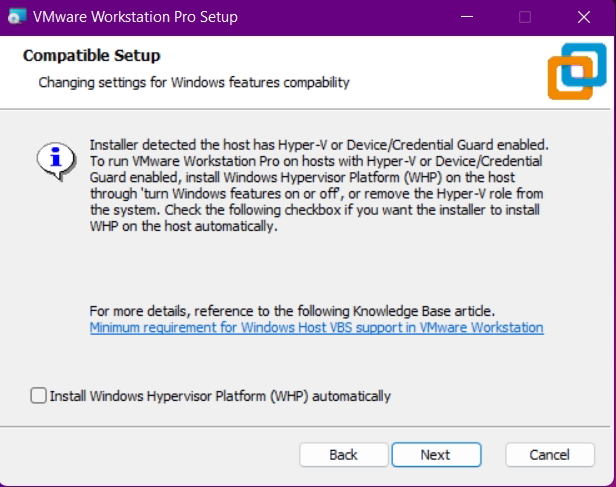Cancel the VMware setup
616x487 pixels.
tap(549, 454)
